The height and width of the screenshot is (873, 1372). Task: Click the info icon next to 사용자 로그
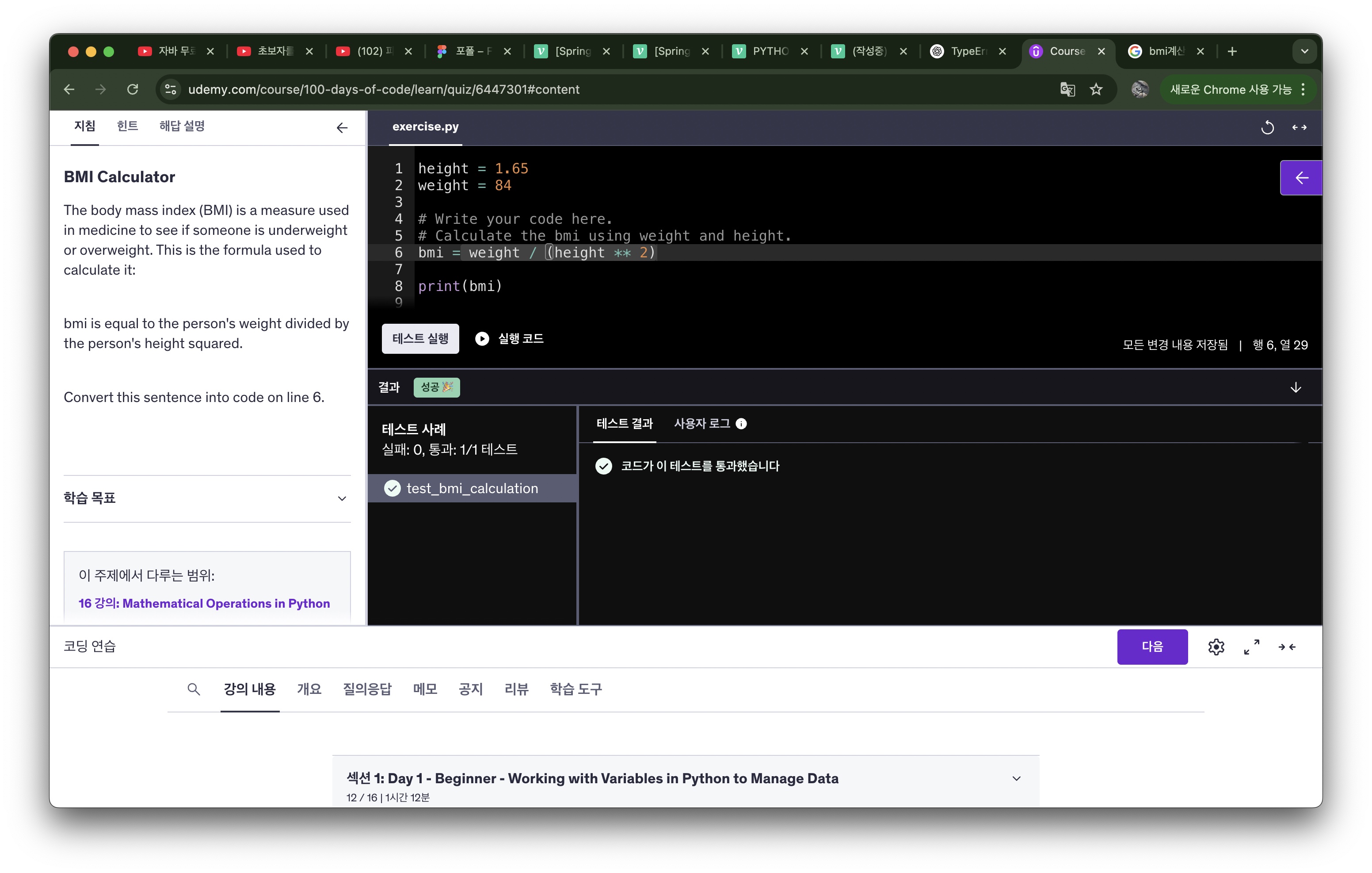point(741,424)
